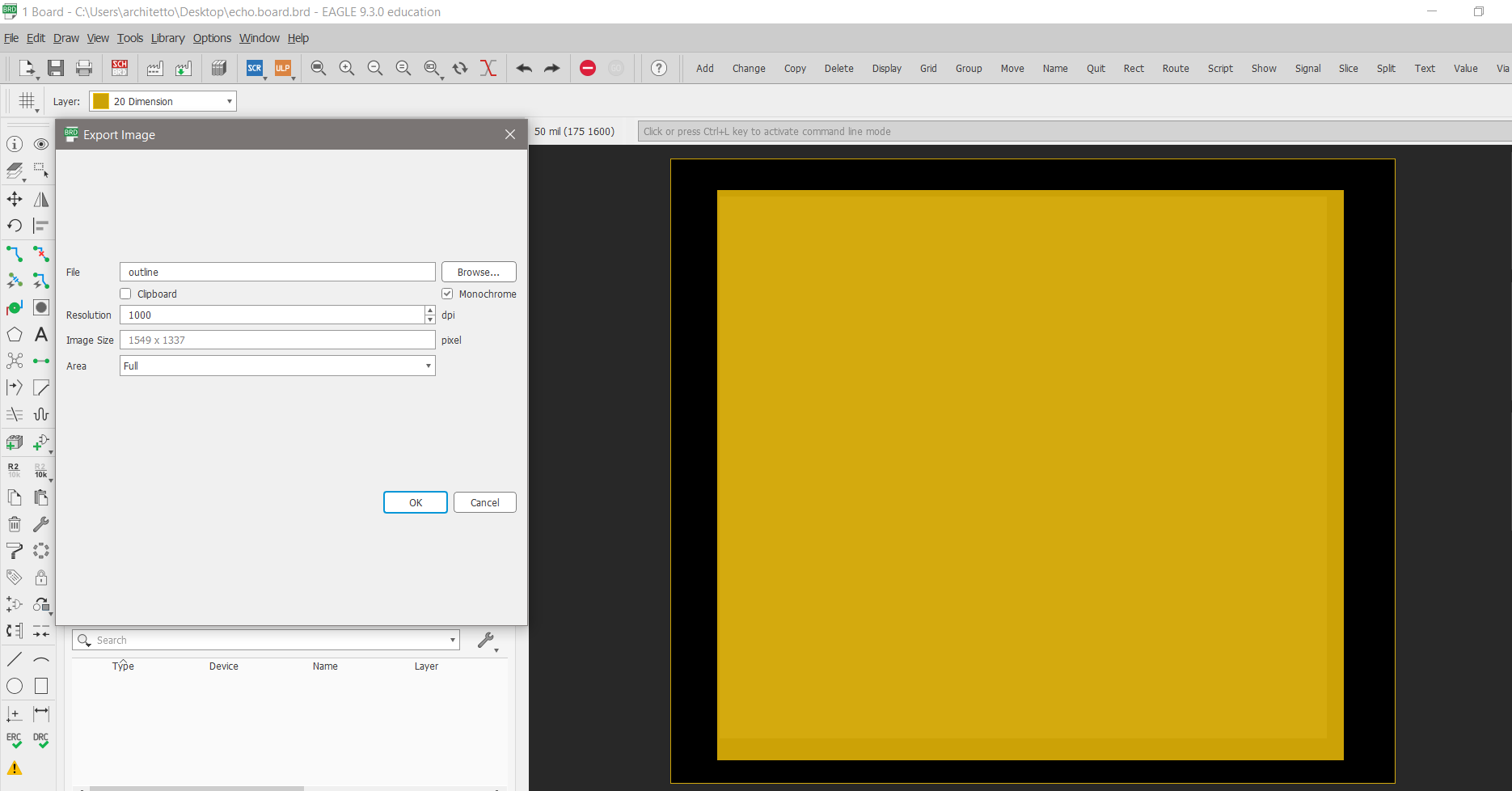1512x791 pixels.
Task: Toggle the Show eye tool
Action: (41, 144)
